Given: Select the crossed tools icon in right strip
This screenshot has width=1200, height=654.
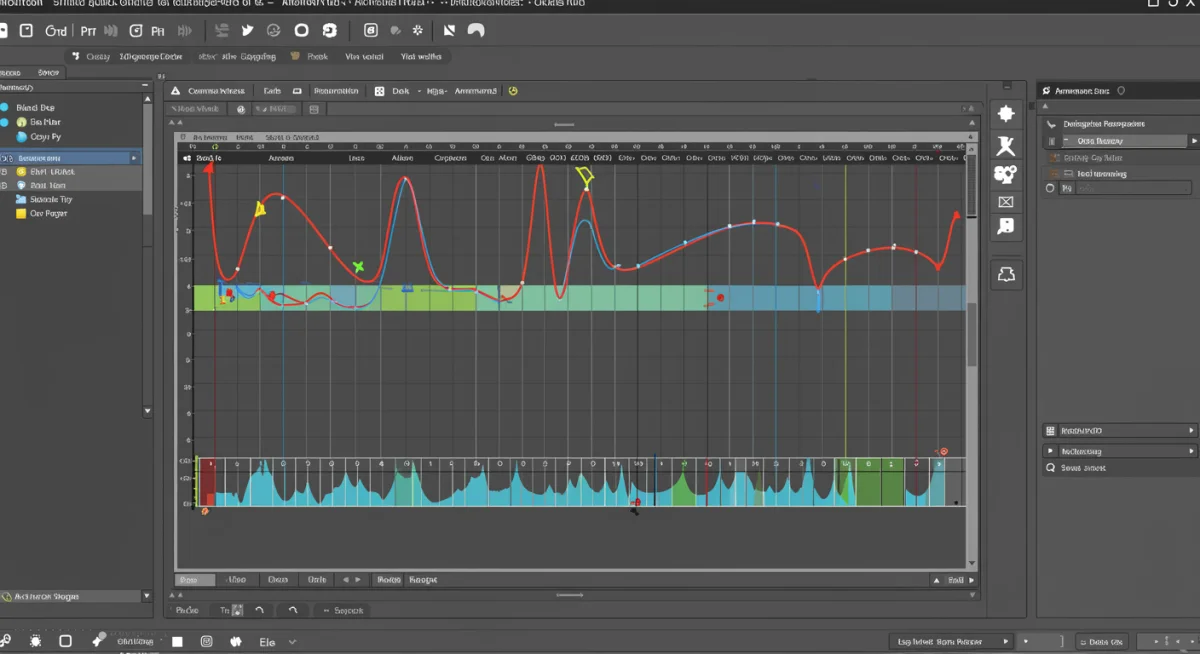Looking at the screenshot, I should click(x=1006, y=146).
